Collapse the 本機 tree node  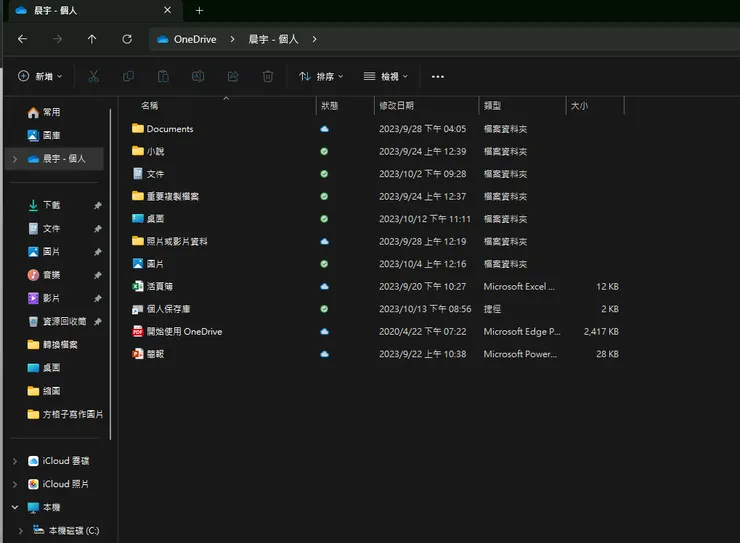tap(15, 507)
